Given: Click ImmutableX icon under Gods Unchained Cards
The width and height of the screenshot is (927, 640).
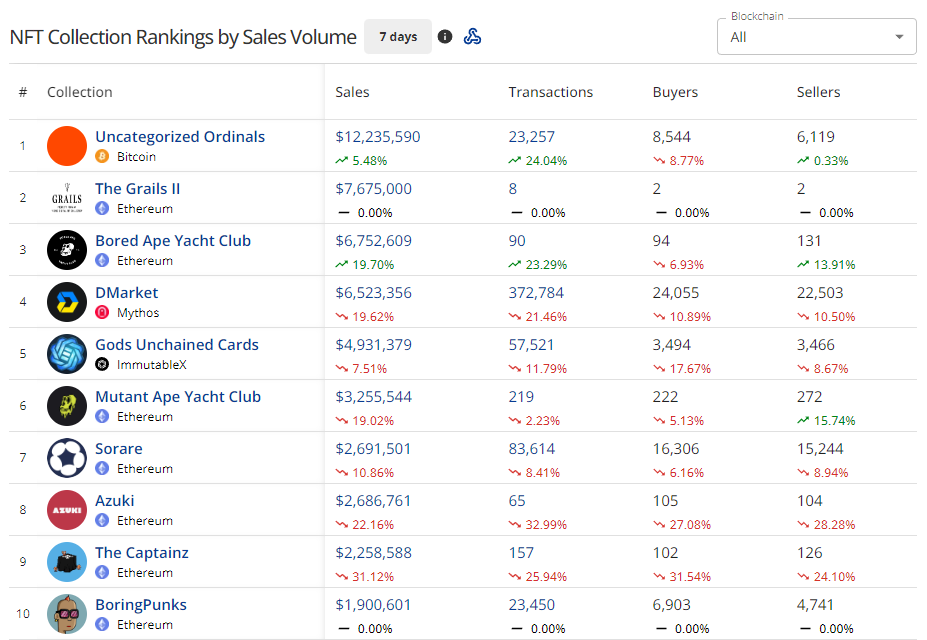Looking at the screenshot, I should pos(102,365).
